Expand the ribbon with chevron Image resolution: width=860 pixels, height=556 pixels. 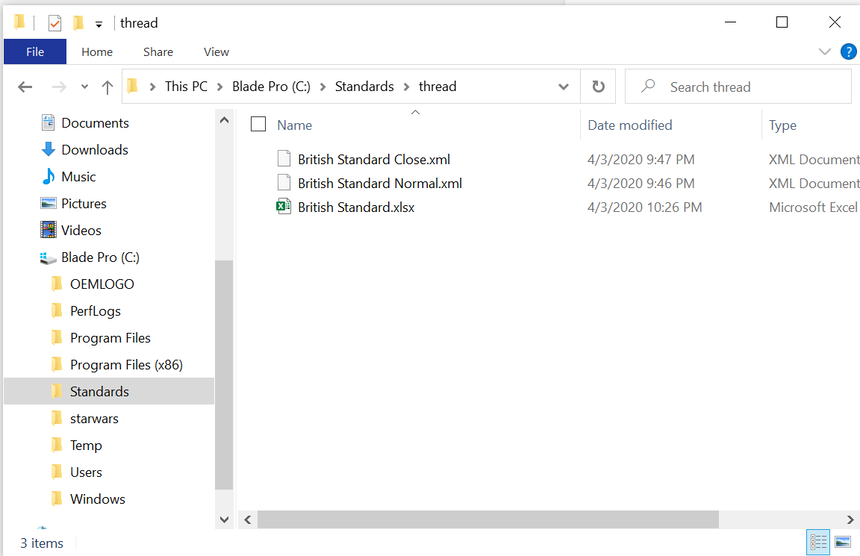pos(824,52)
